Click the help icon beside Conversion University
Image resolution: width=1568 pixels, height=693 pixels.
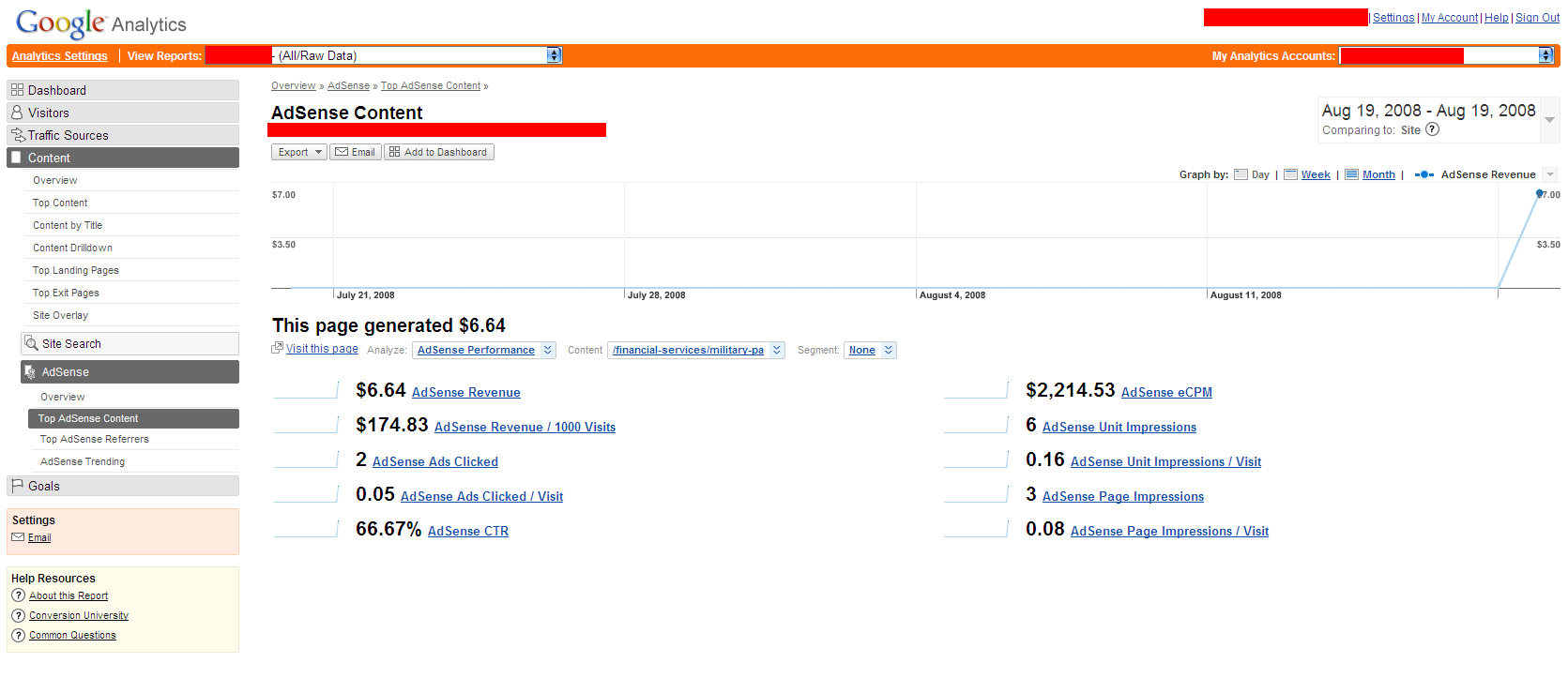point(18,615)
